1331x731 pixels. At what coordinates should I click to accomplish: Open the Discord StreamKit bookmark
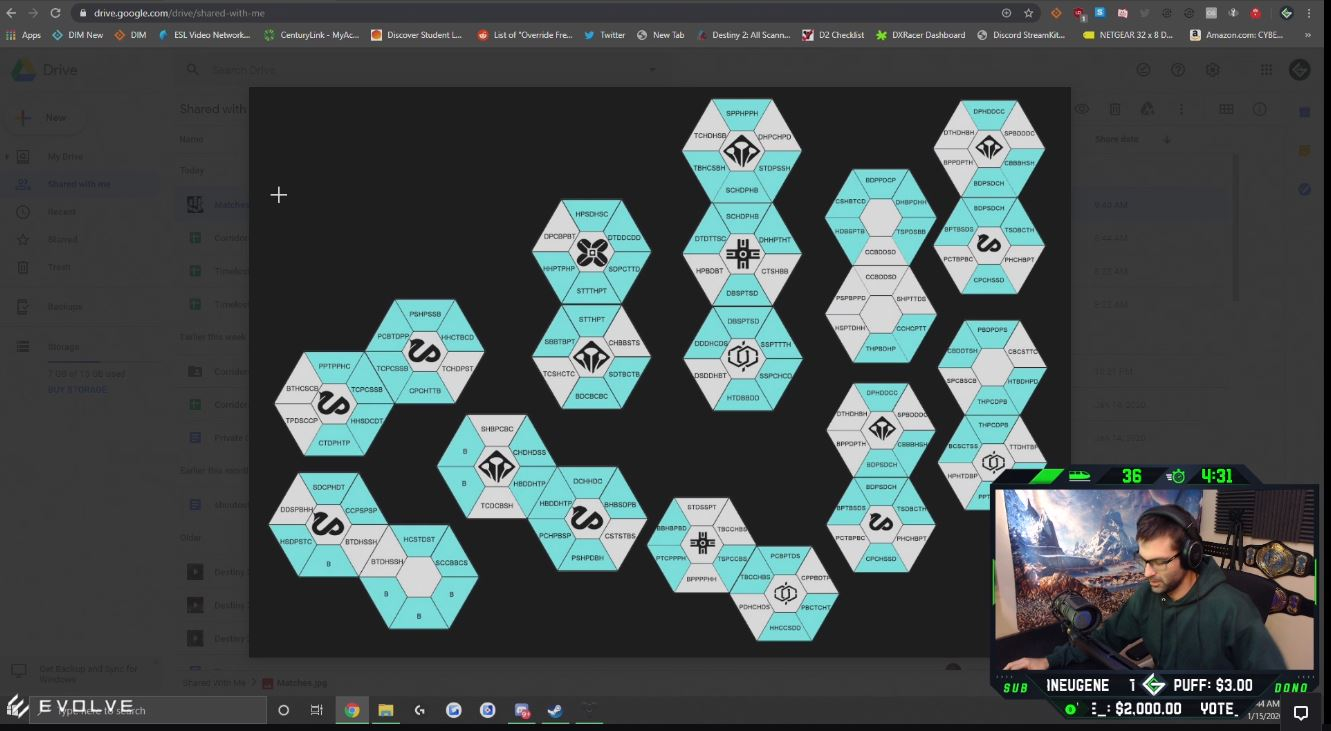(x=1022, y=35)
